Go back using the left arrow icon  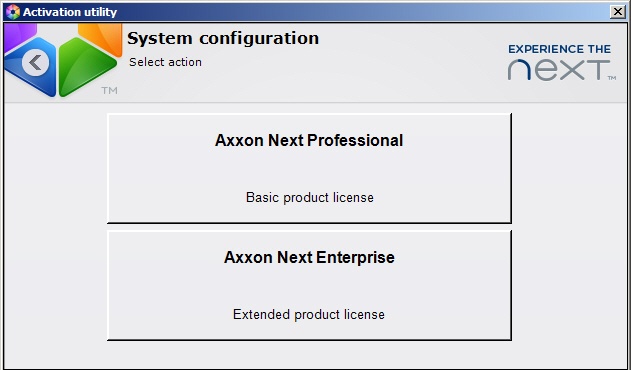point(35,63)
